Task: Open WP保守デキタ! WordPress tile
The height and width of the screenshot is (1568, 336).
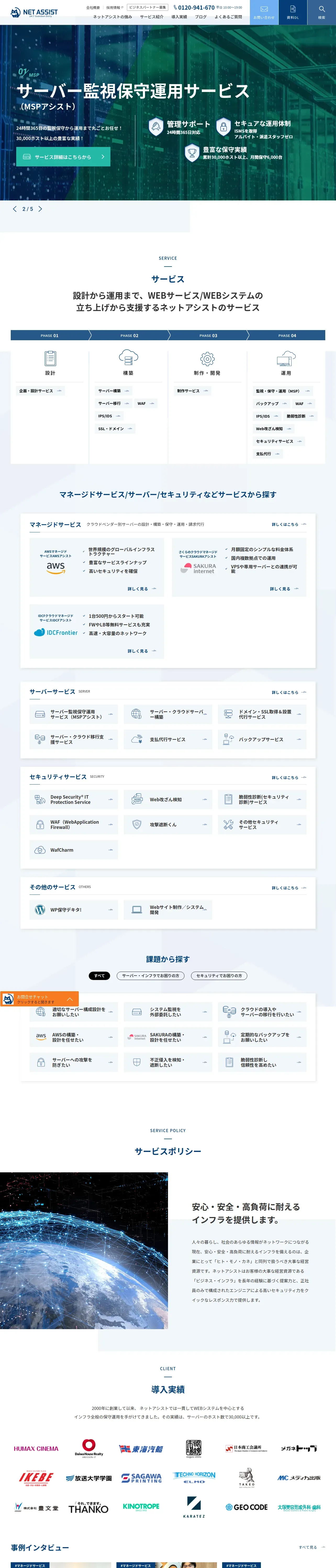Action: click(x=74, y=909)
